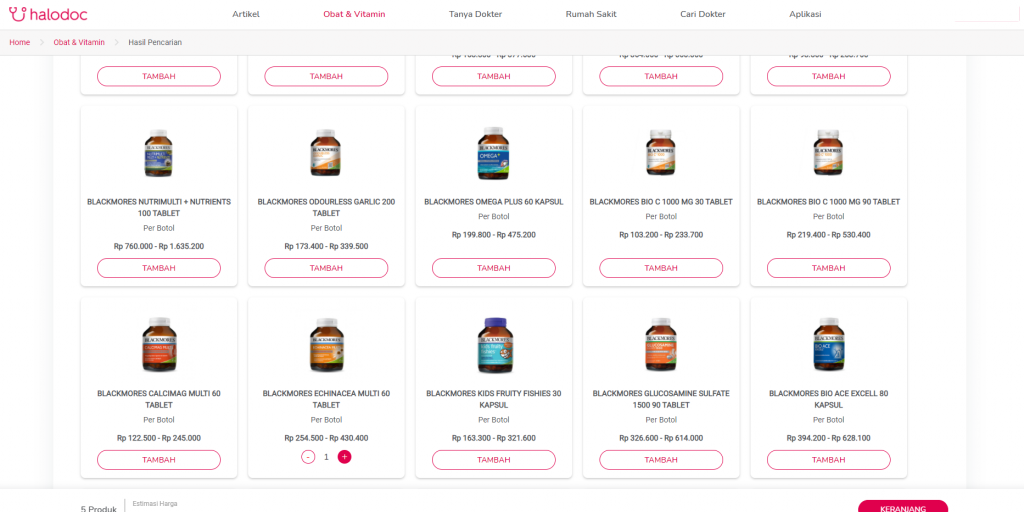The width and height of the screenshot is (1024, 512).
Task: Add Blackmores Odourless Garlic with TAMBAH
Action: click(326, 268)
